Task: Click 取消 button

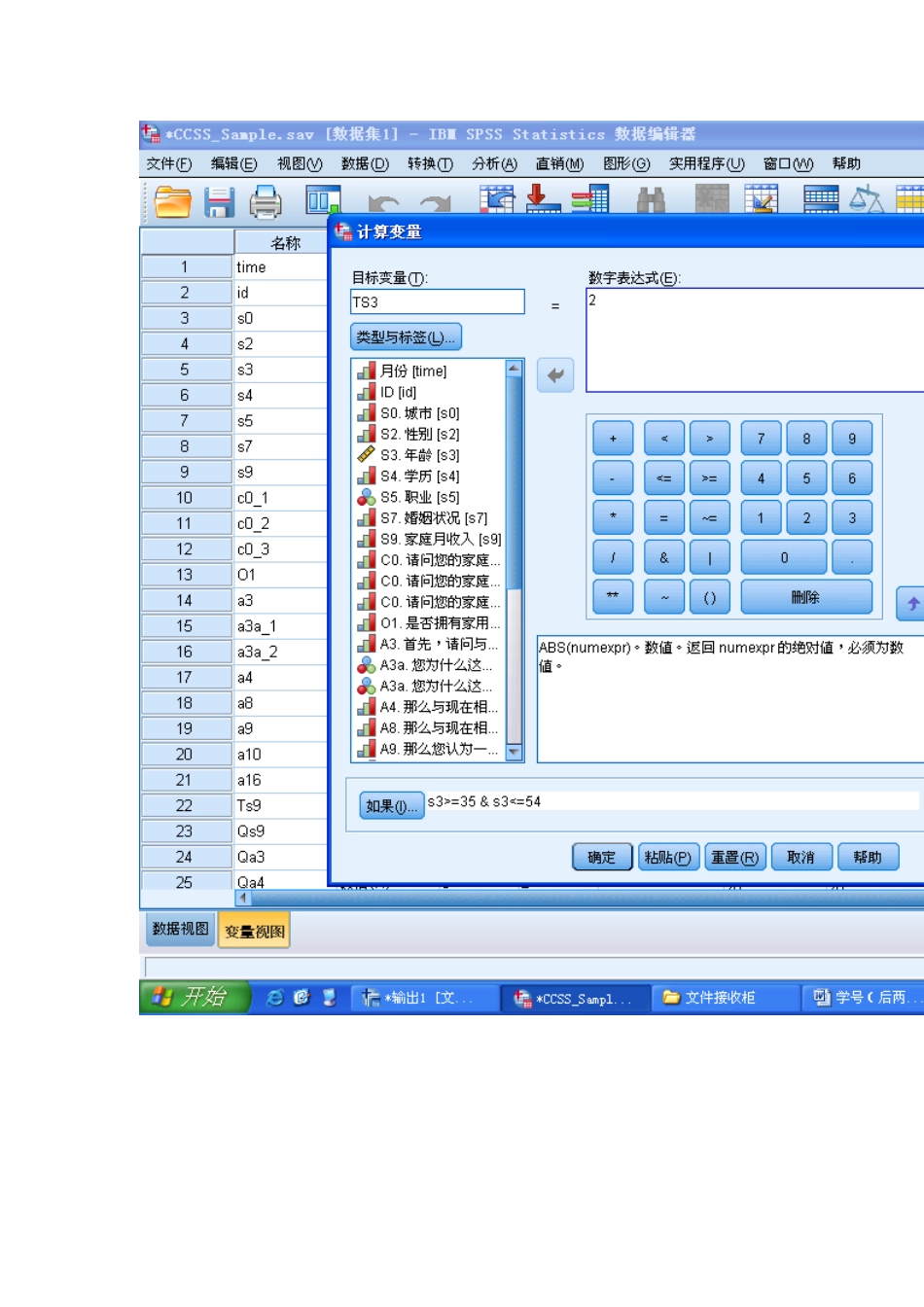Action: click(801, 857)
